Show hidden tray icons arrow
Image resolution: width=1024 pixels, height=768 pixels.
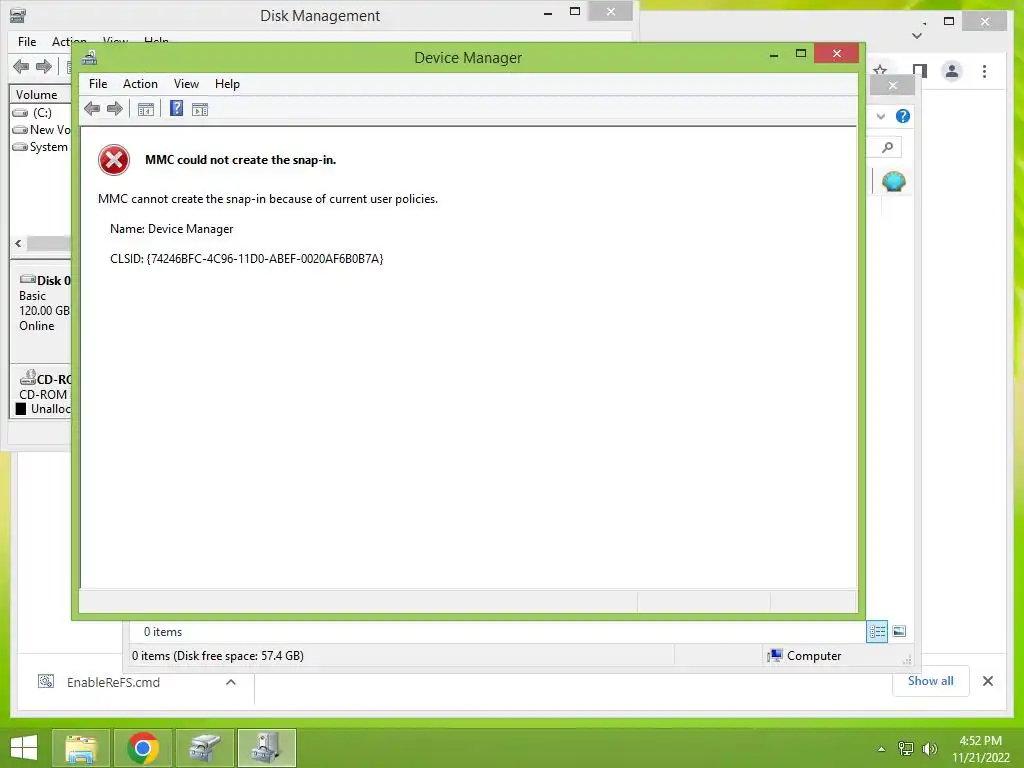(x=882, y=749)
